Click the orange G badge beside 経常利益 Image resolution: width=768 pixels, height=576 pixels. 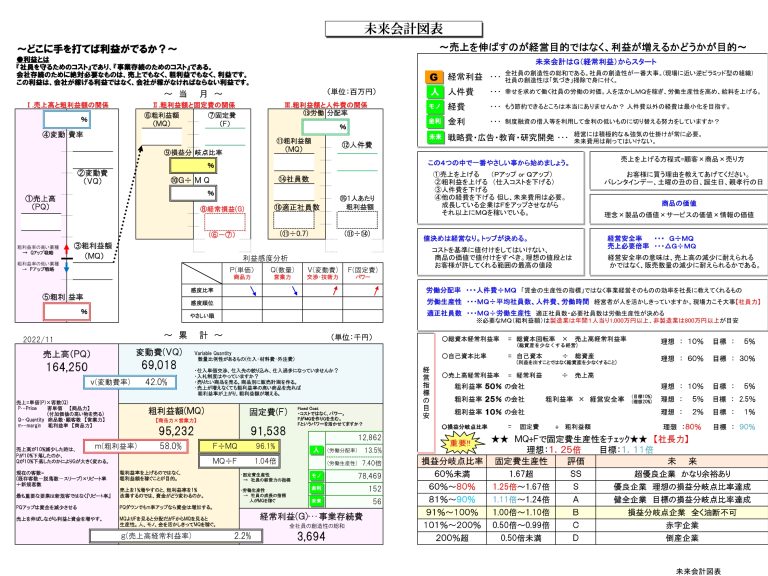[x=433, y=77]
